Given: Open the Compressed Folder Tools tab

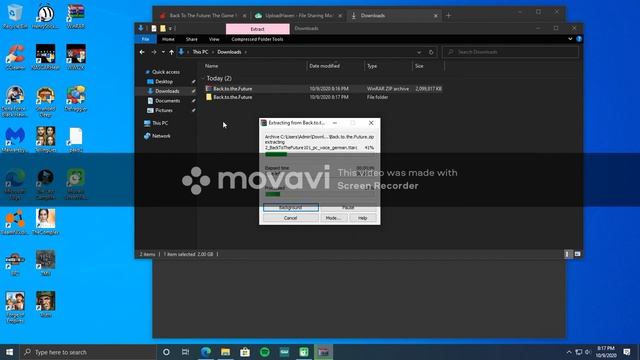Looking at the screenshot, I should 257,39.
